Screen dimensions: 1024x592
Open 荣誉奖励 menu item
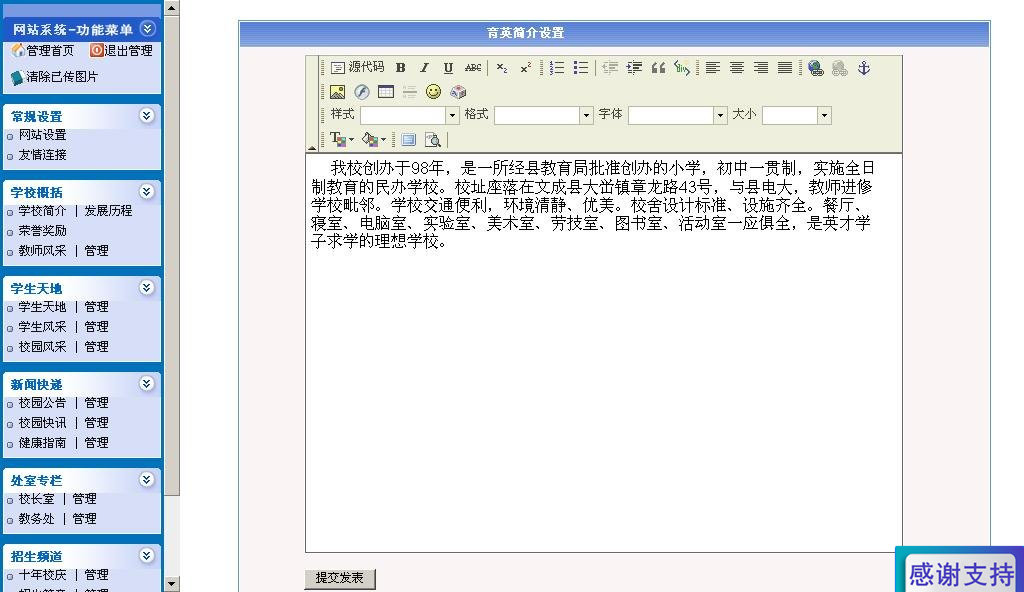[x=42, y=231]
